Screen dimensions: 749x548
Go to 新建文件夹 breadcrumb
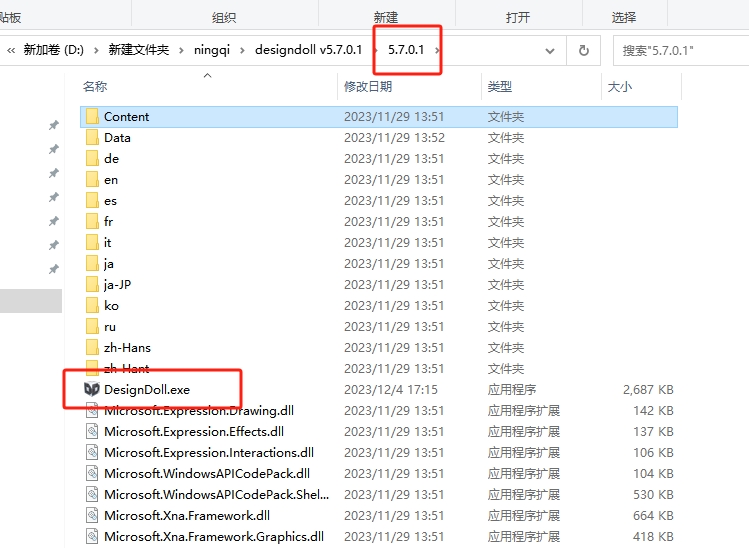click(139, 50)
